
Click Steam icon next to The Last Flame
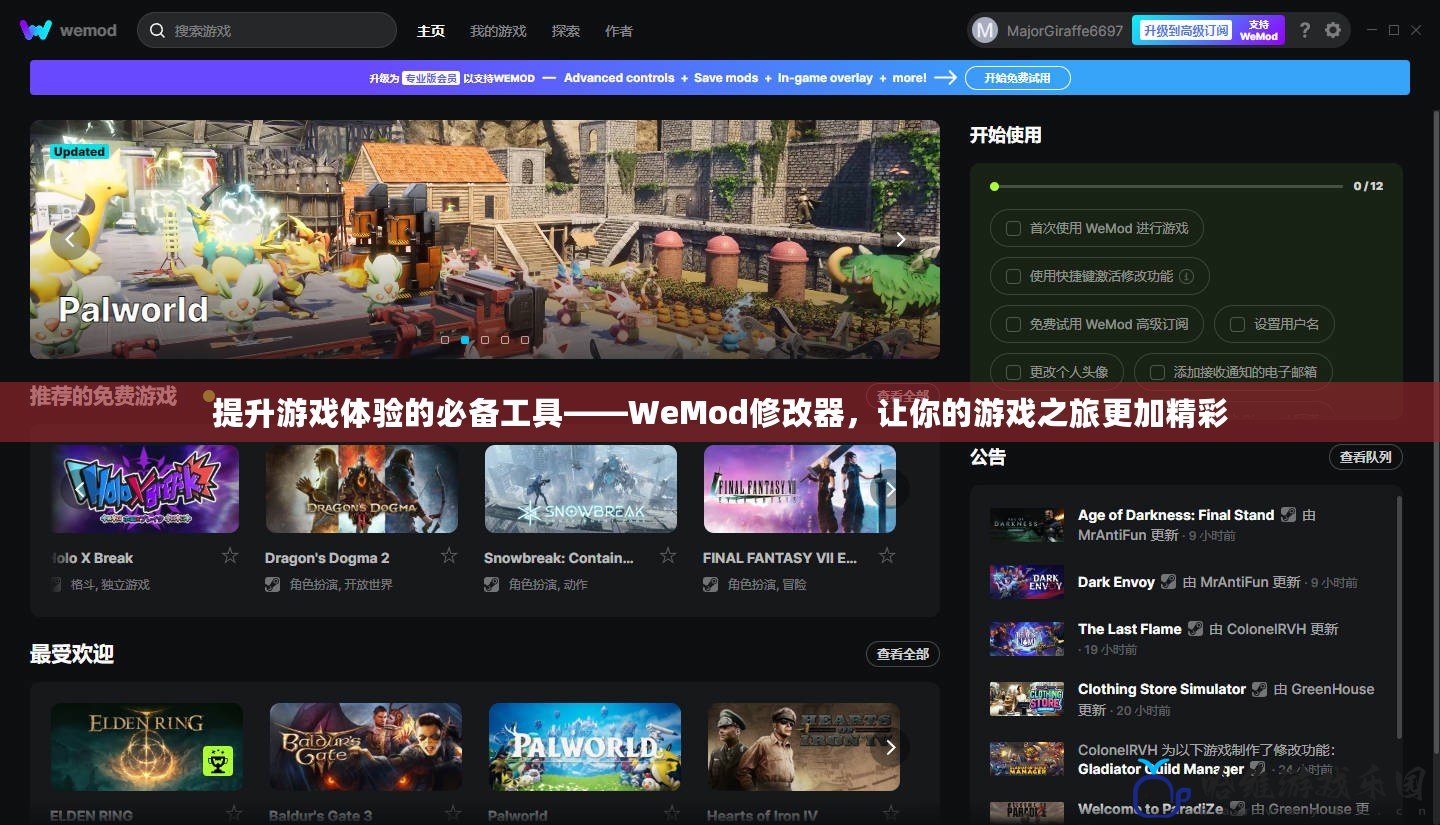pyautogui.click(x=1195, y=629)
